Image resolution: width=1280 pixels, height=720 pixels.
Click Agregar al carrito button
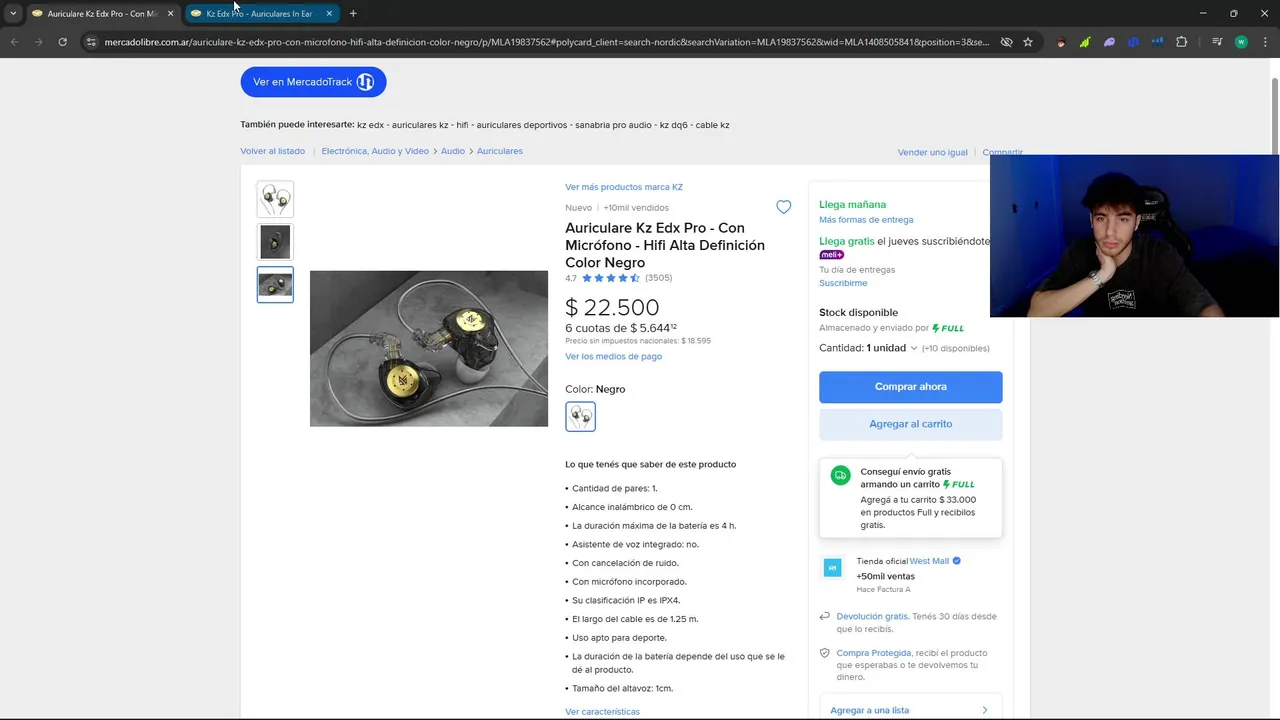(x=910, y=424)
